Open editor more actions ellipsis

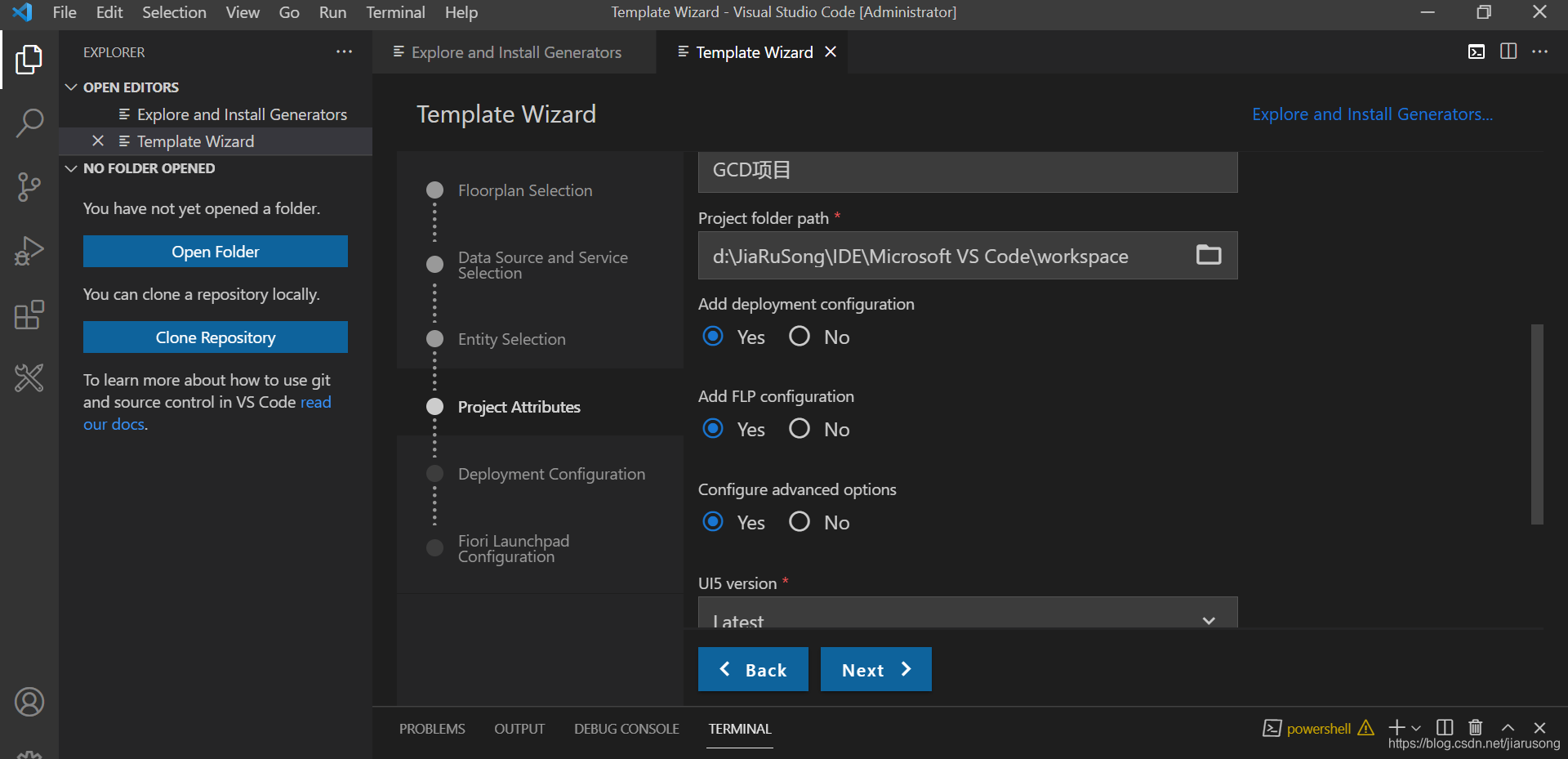[x=1540, y=52]
